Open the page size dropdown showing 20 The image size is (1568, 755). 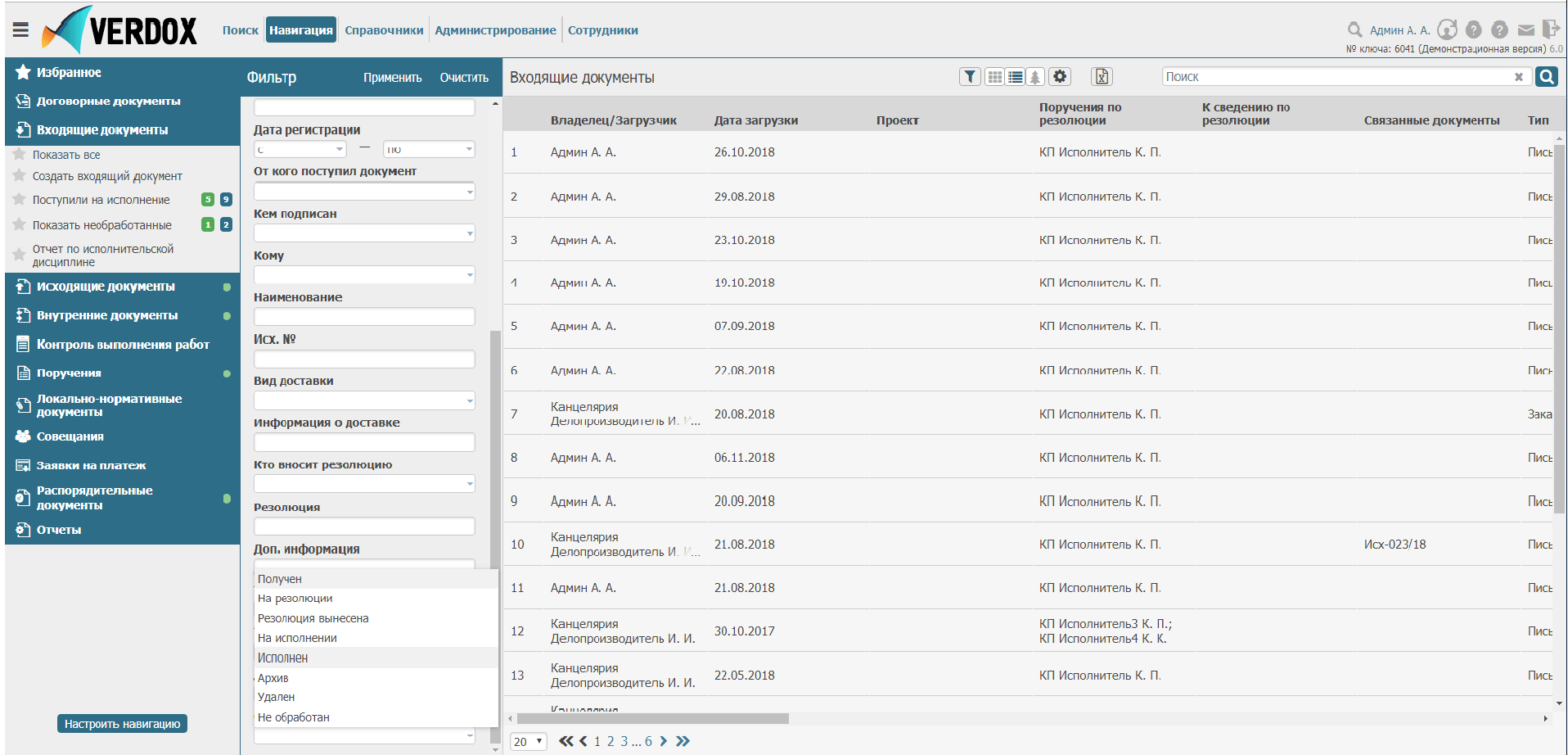click(x=528, y=742)
